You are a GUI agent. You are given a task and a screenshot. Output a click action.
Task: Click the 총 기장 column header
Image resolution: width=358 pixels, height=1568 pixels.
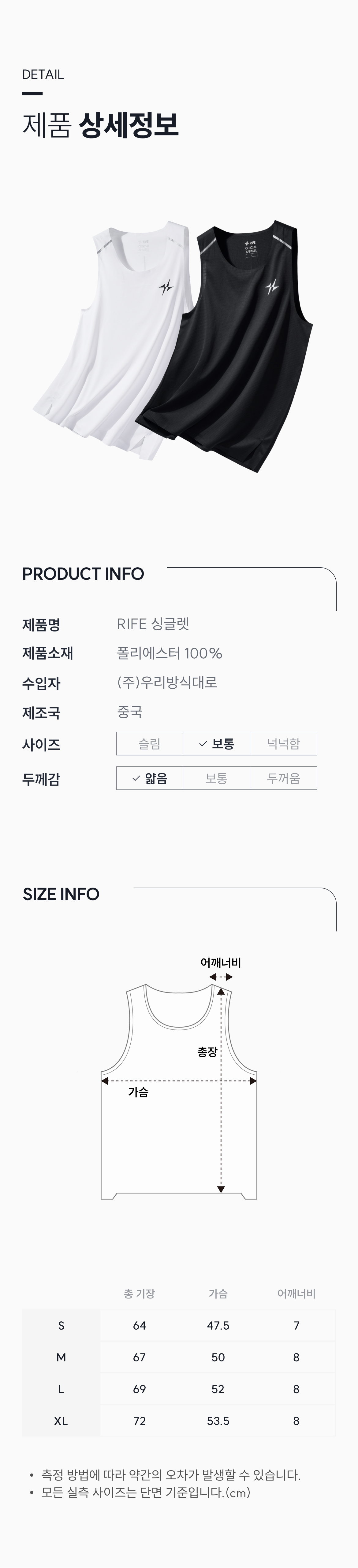coord(140,1294)
